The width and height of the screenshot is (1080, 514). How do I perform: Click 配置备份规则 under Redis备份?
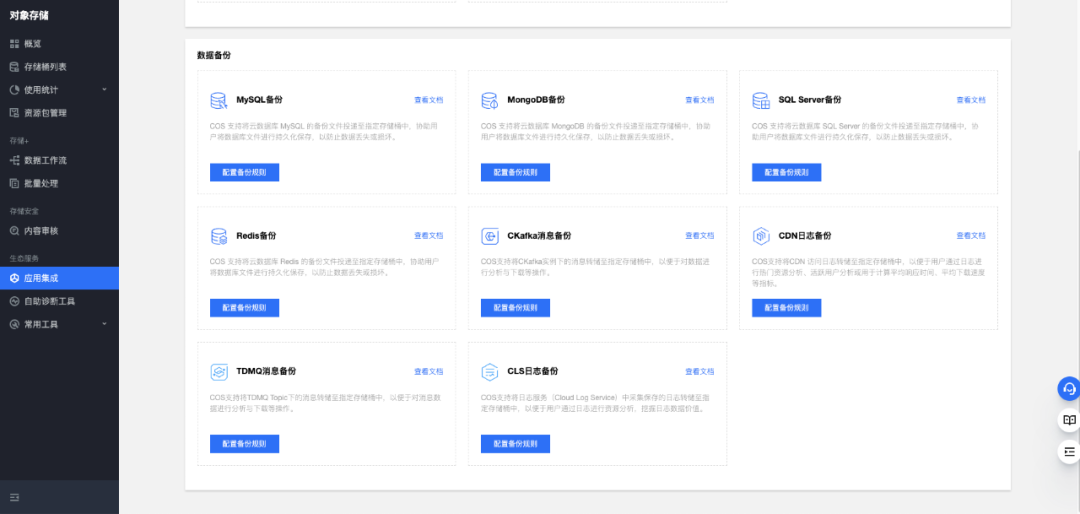[x=244, y=308]
